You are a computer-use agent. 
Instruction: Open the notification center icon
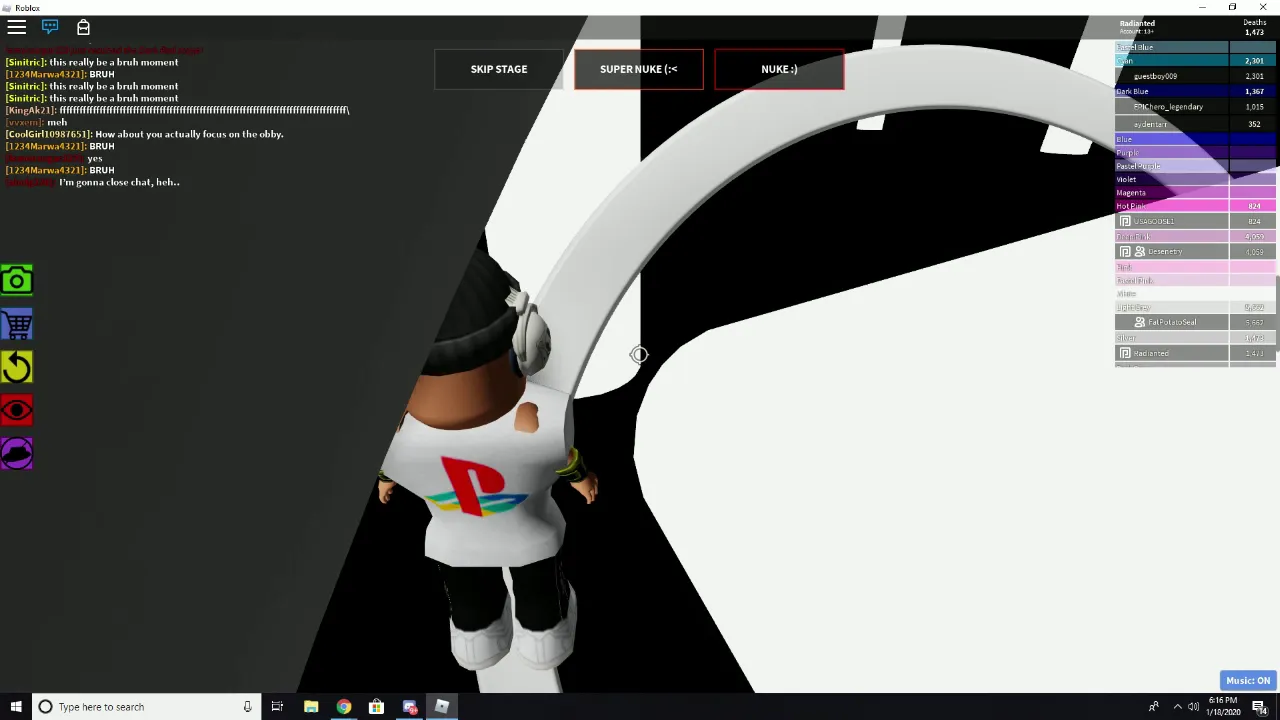pos(1260,707)
